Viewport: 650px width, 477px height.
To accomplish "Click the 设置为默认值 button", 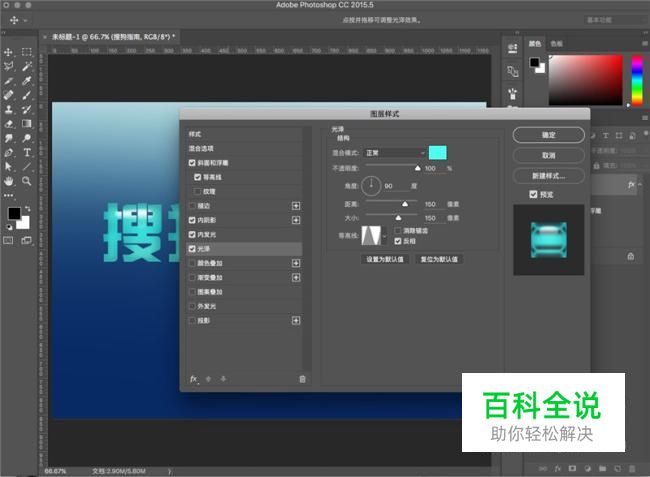I will (385, 259).
